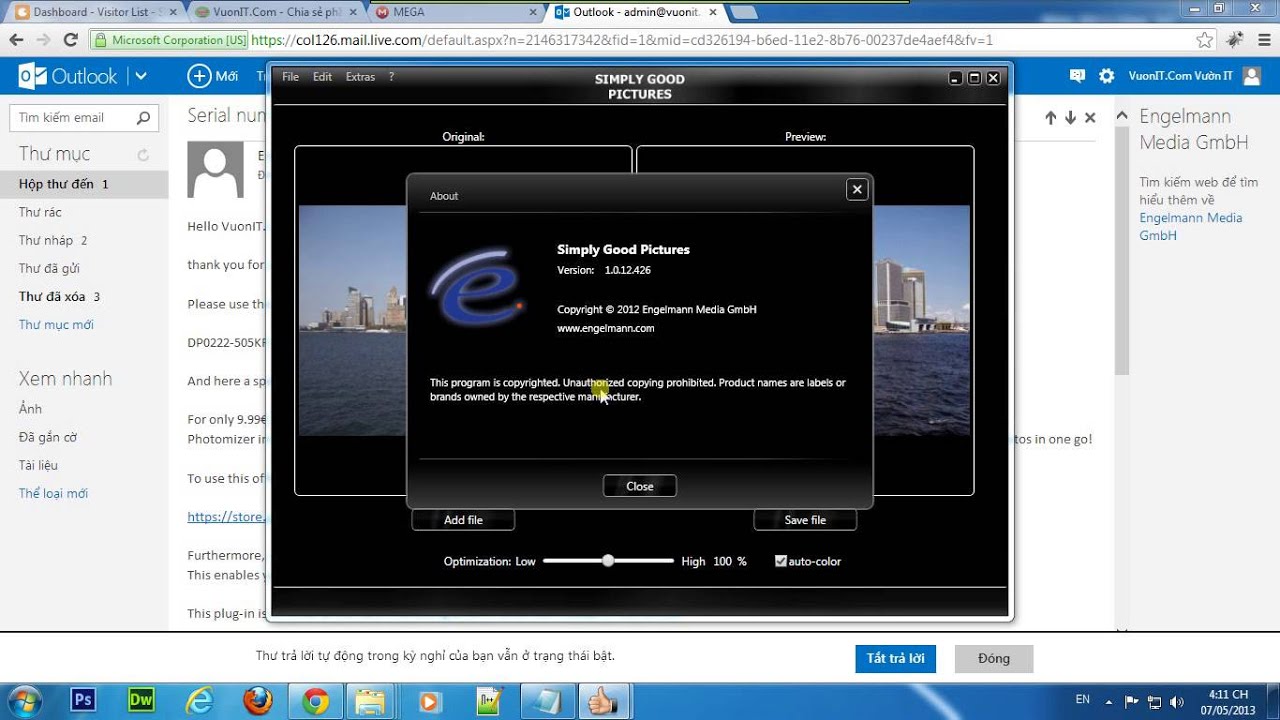Open Chrome menu icon
Image resolution: width=1280 pixels, height=720 pixels.
coord(1263,40)
